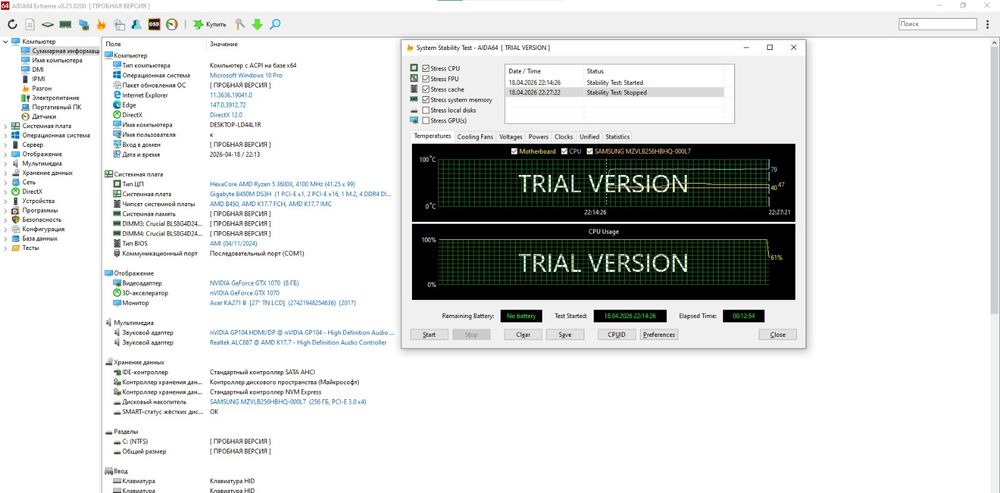The height and width of the screenshot is (493, 1000).
Task: Click the Купить buy button in the toolbar
Action: pos(209,24)
